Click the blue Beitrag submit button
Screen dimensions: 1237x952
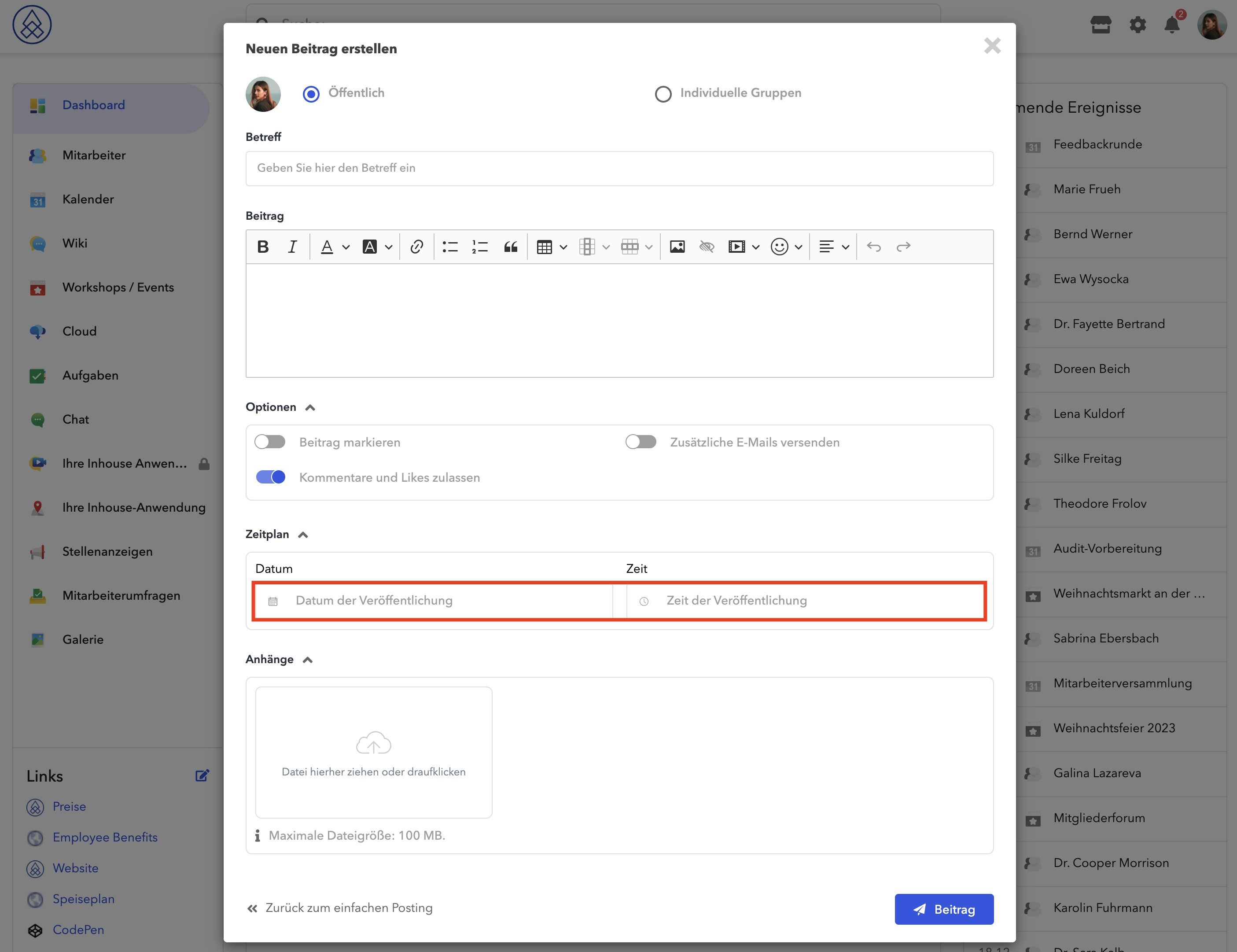click(944, 909)
